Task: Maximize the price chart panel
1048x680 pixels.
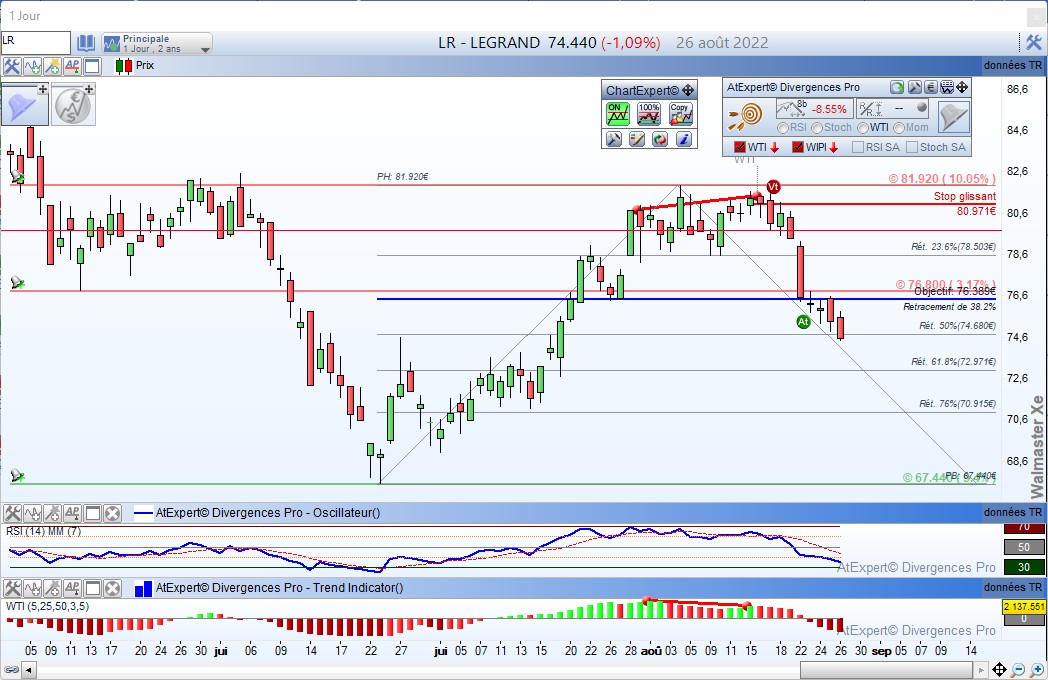Action: coord(92,66)
